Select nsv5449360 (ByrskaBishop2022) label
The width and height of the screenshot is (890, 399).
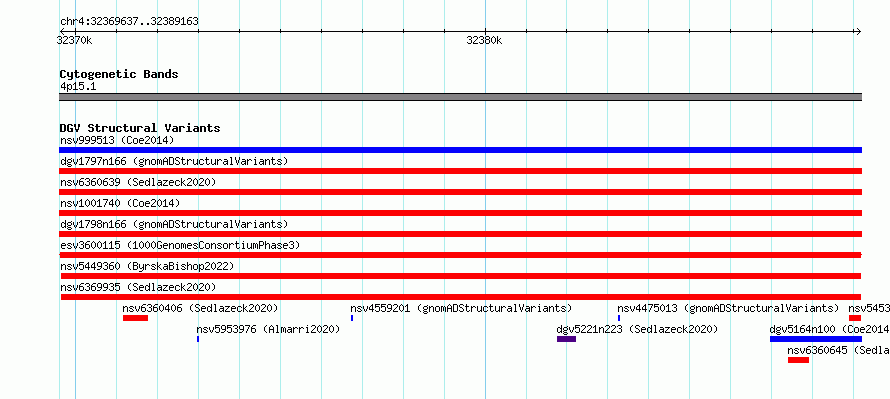coord(147,266)
